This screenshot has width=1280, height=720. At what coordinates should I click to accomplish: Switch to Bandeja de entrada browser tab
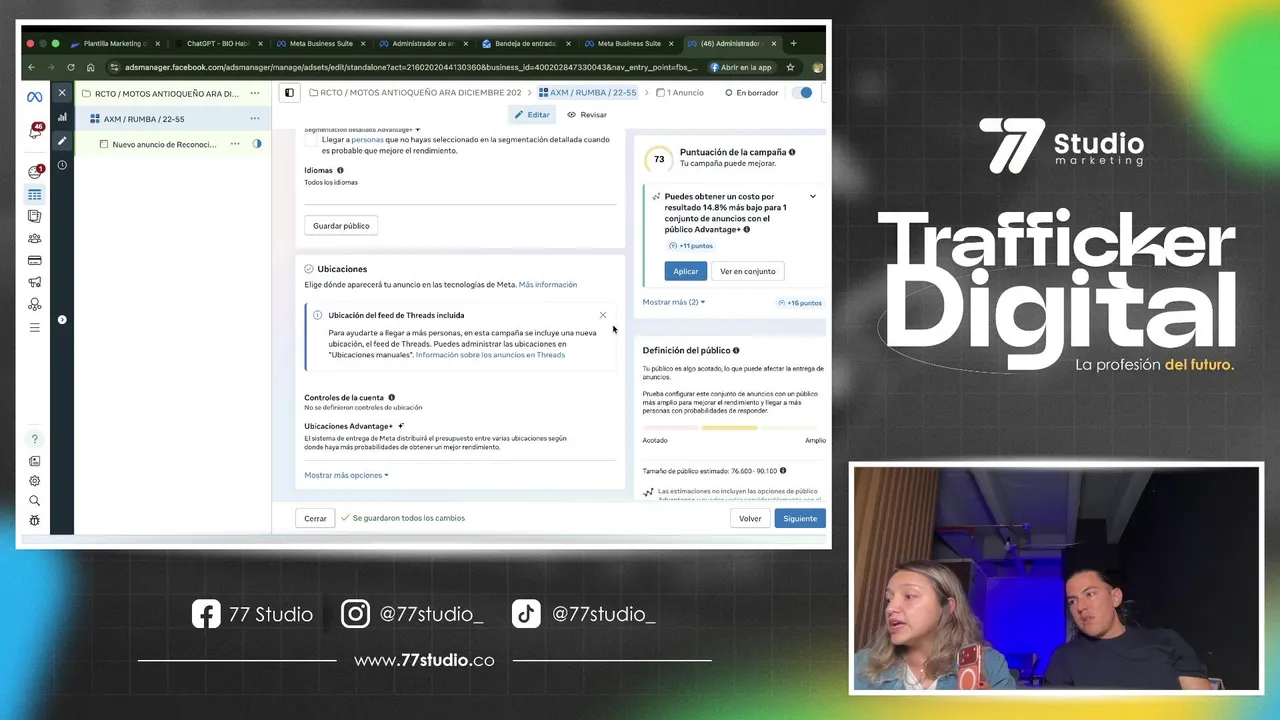coord(526,44)
